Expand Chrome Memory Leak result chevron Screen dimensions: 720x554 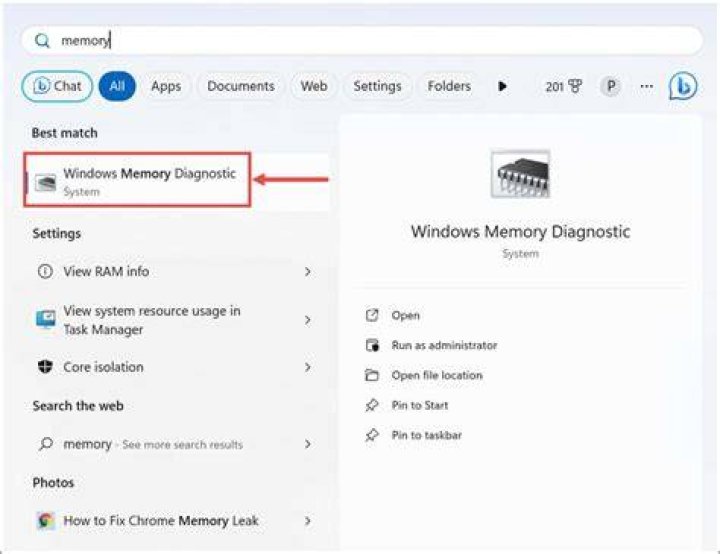tap(308, 521)
